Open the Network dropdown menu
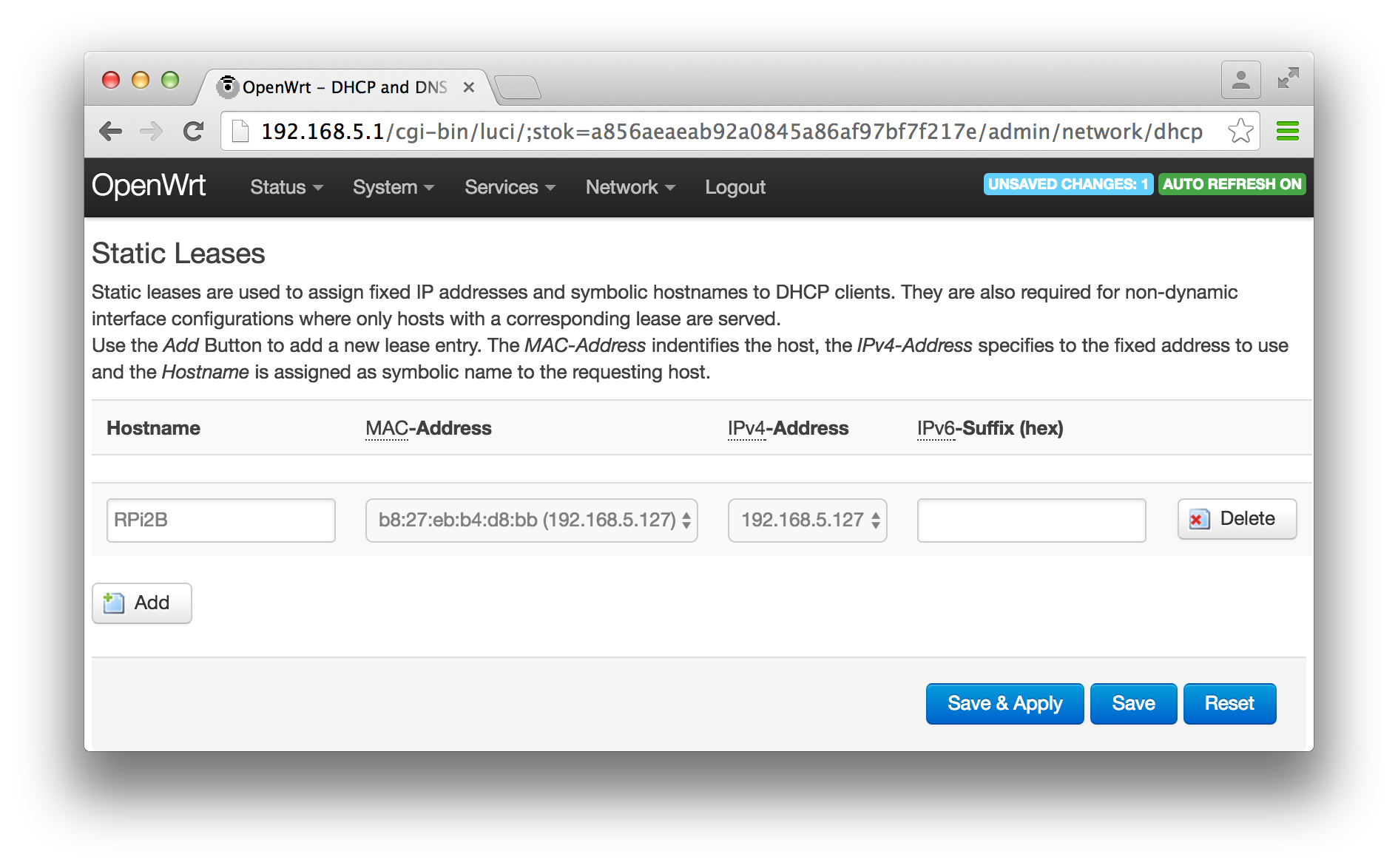The image size is (1398, 868). [x=630, y=187]
